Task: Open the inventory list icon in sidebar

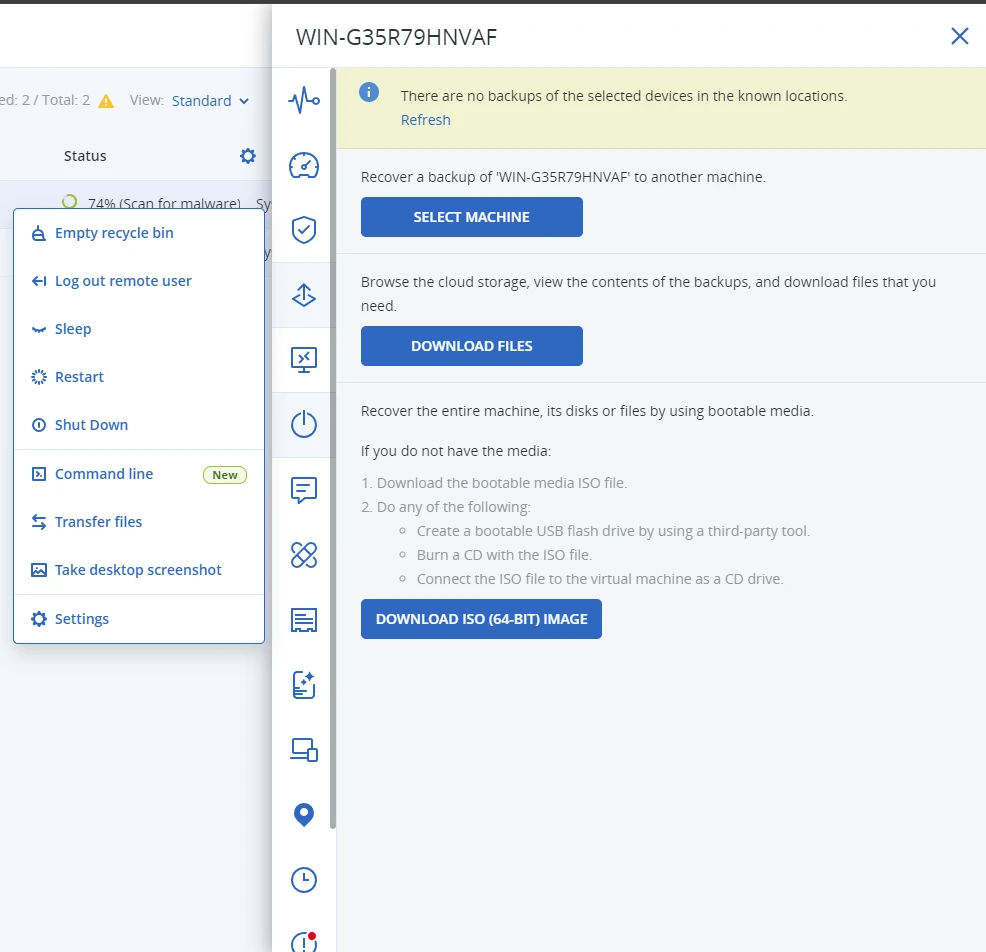Action: click(x=304, y=620)
